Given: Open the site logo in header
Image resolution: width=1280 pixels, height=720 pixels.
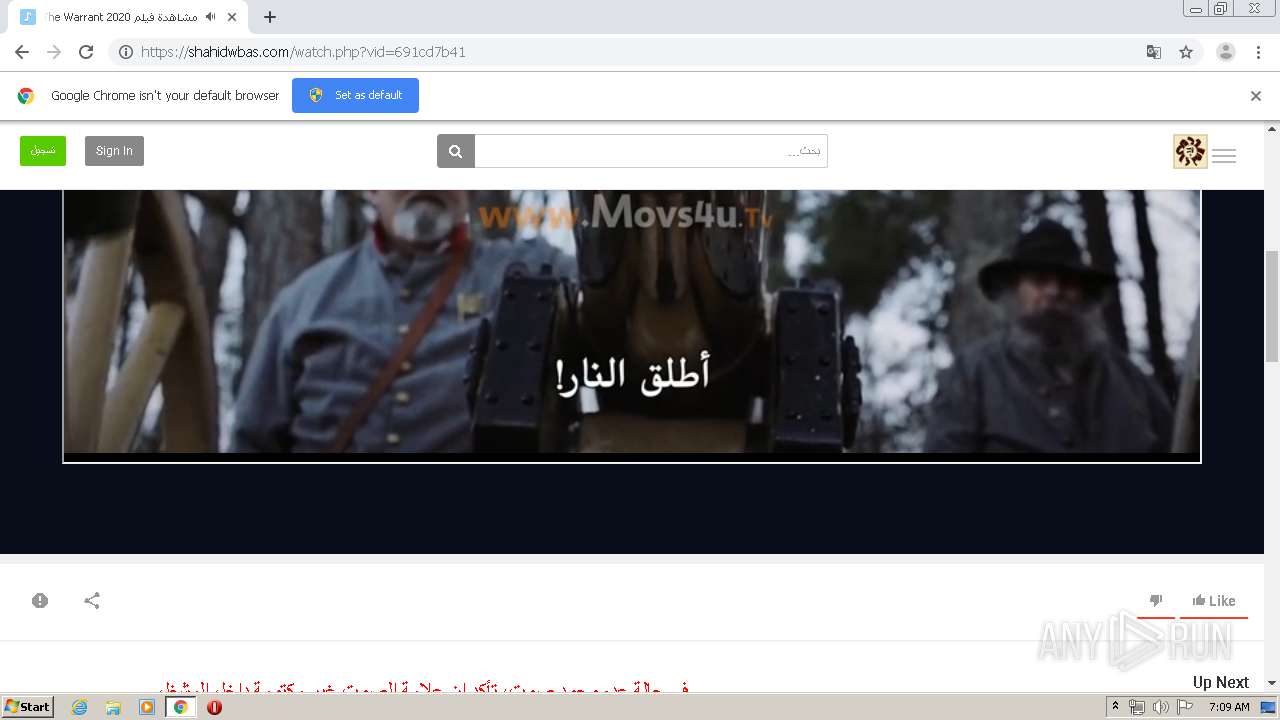Looking at the screenshot, I should tap(1190, 151).
